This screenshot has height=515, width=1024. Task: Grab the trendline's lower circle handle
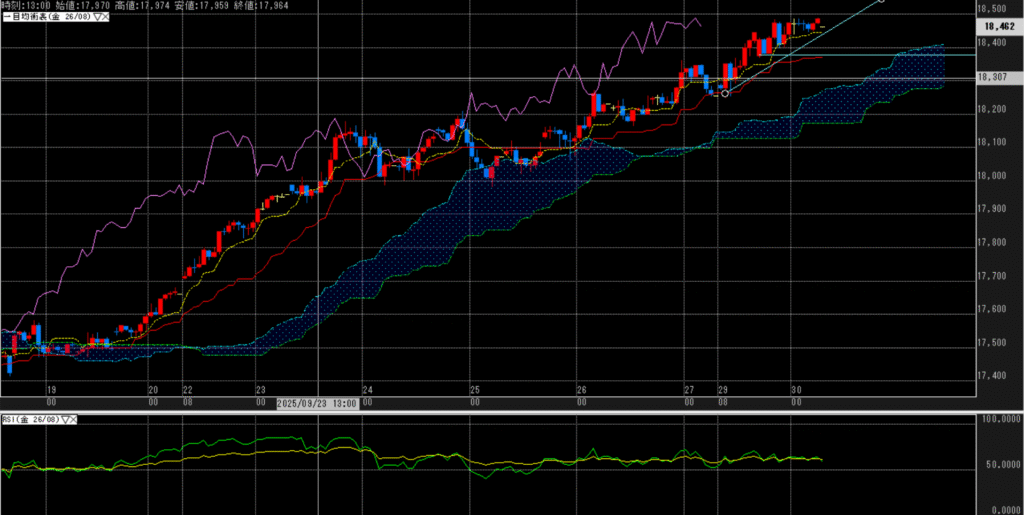[x=725, y=93]
